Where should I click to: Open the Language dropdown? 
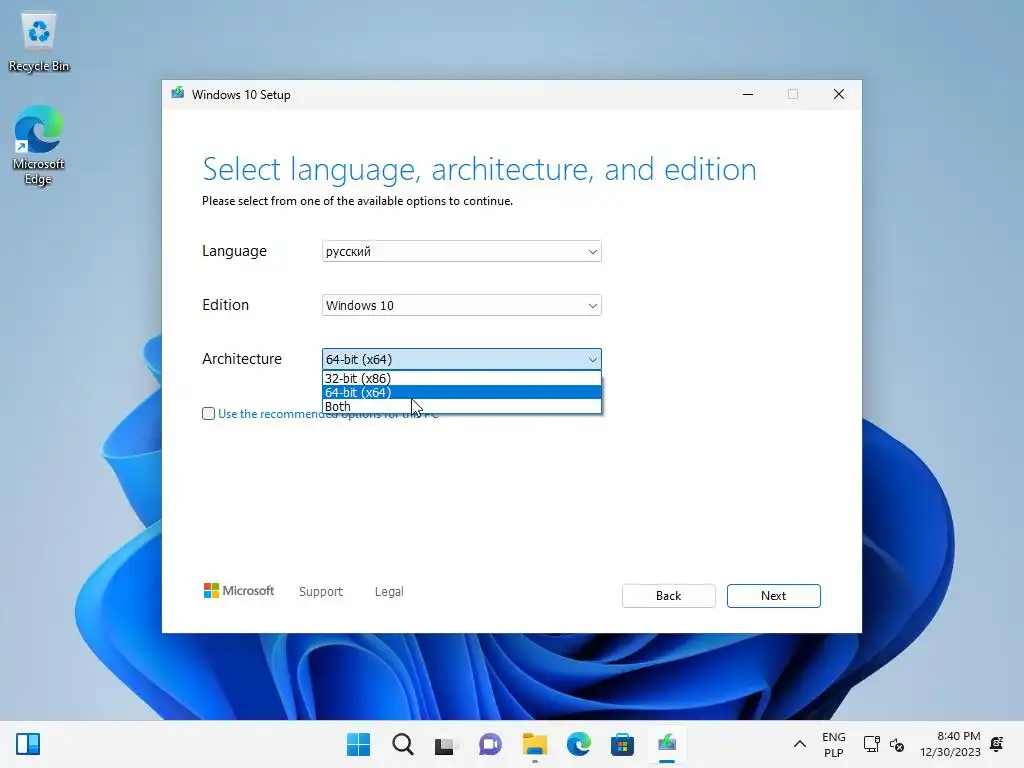click(x=462, y=251)
